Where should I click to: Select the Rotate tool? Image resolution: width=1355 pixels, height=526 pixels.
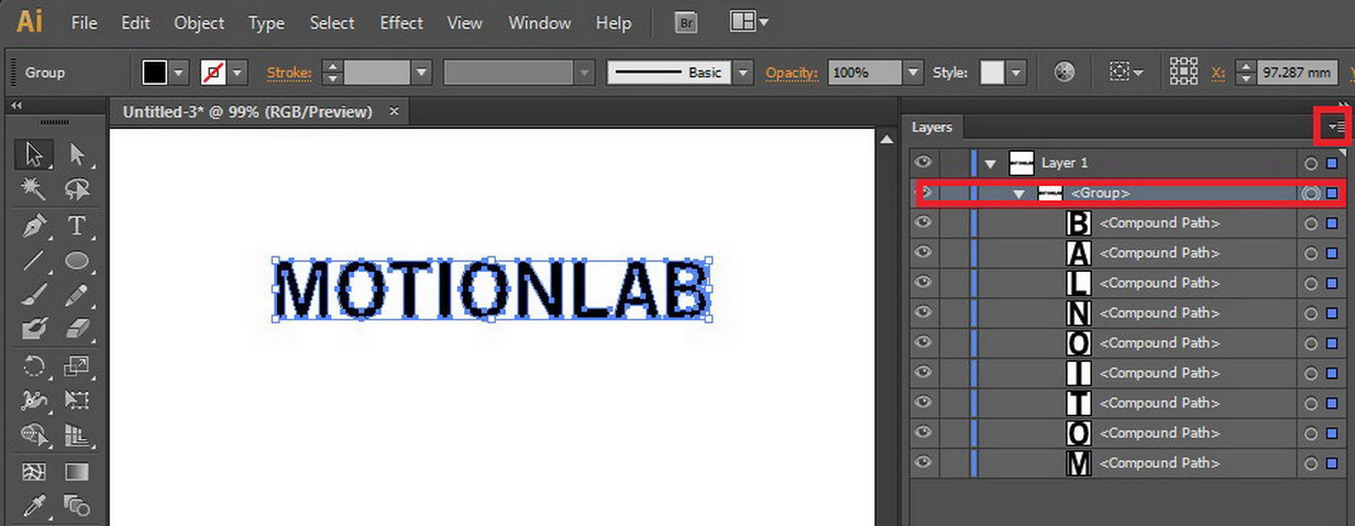tap(34, 366)
